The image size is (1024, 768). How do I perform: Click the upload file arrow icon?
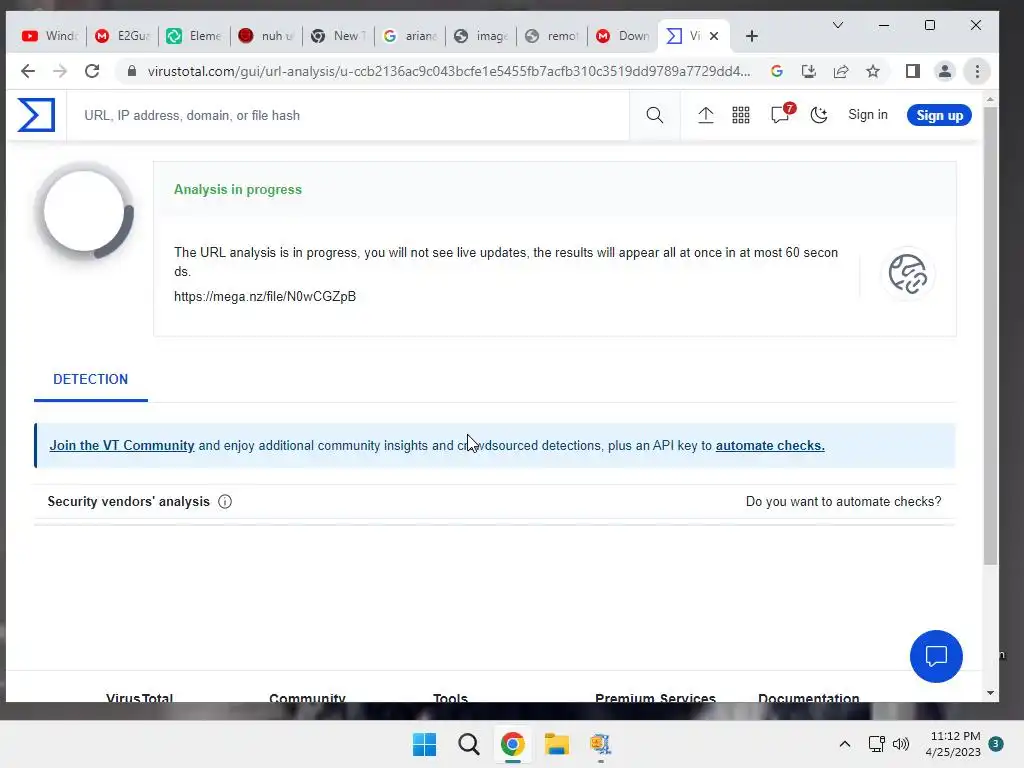pos(705,116)
